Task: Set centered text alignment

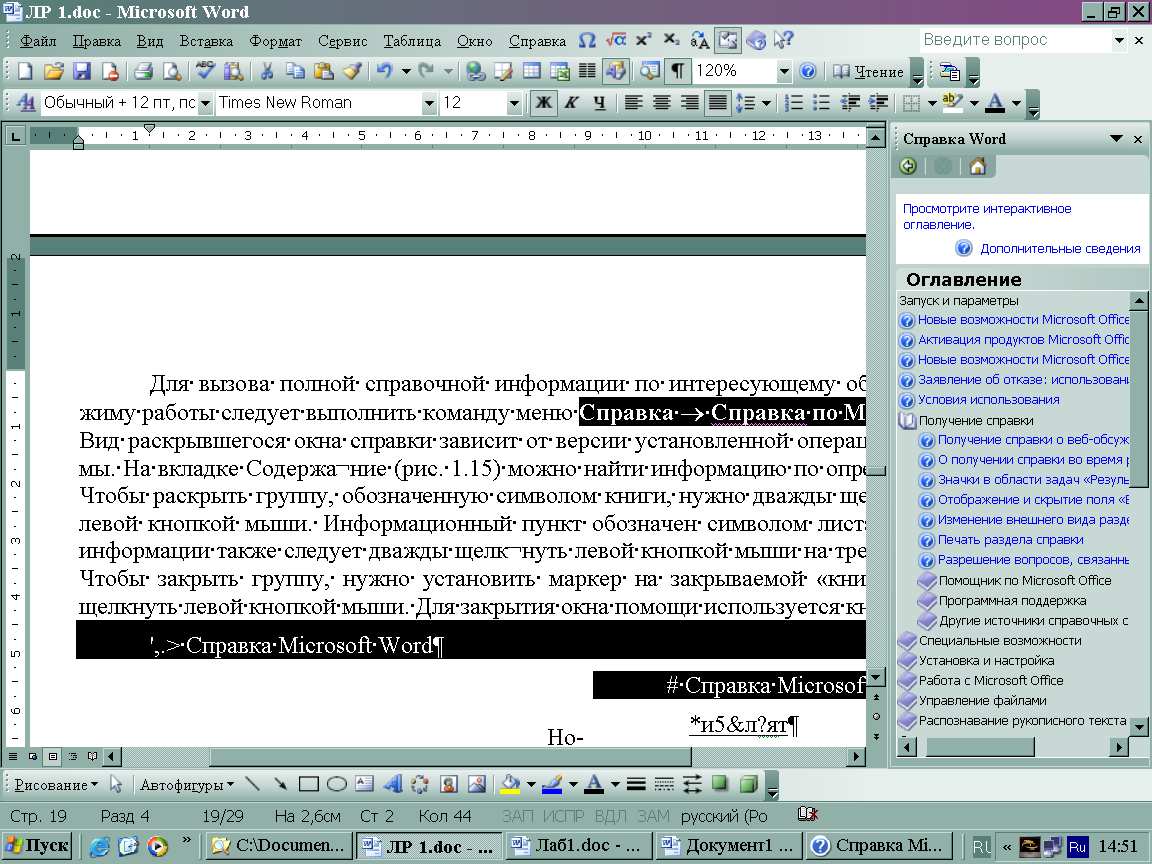Action: point(661,103)
